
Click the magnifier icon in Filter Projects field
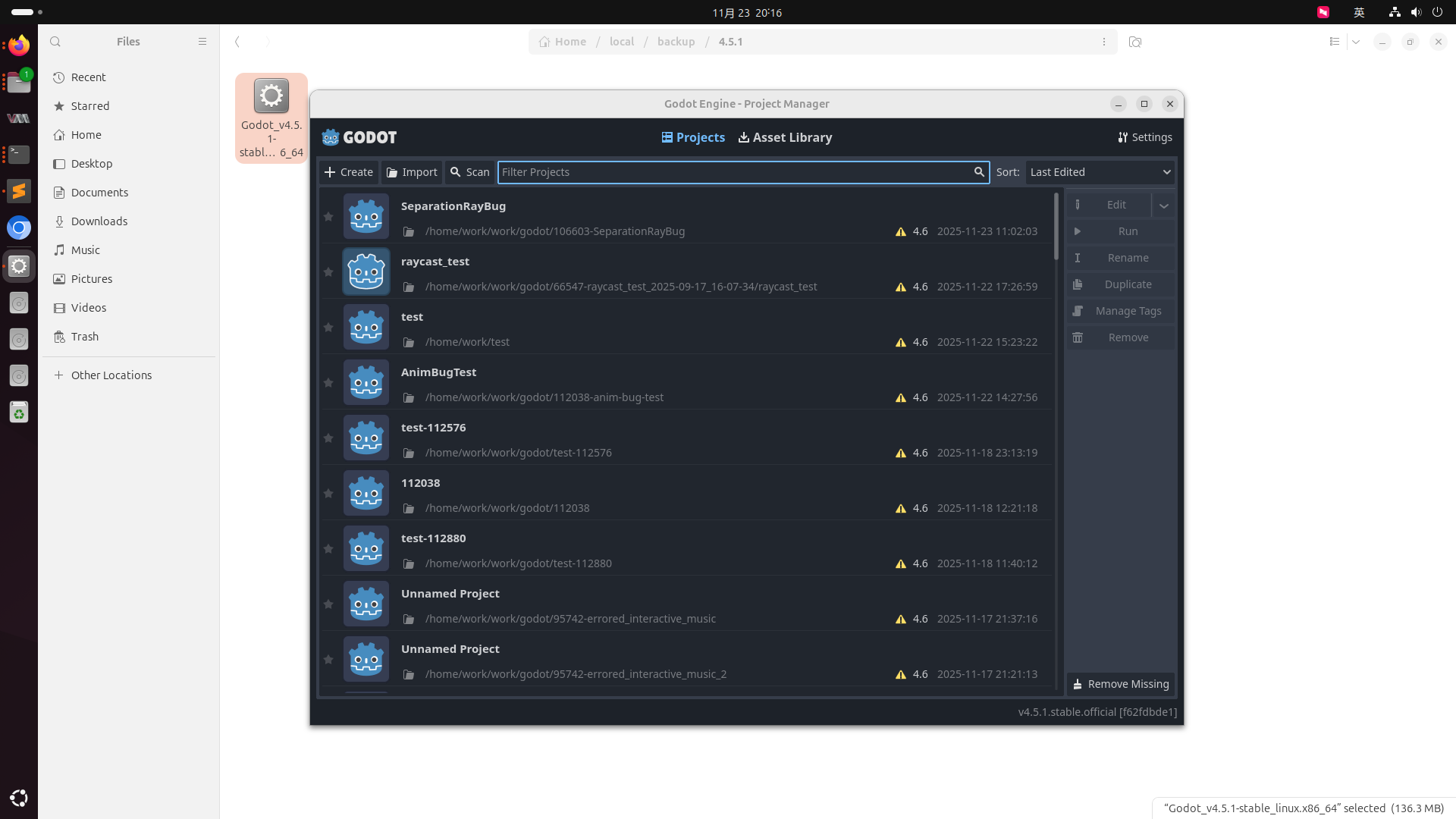tap(979, 172)
